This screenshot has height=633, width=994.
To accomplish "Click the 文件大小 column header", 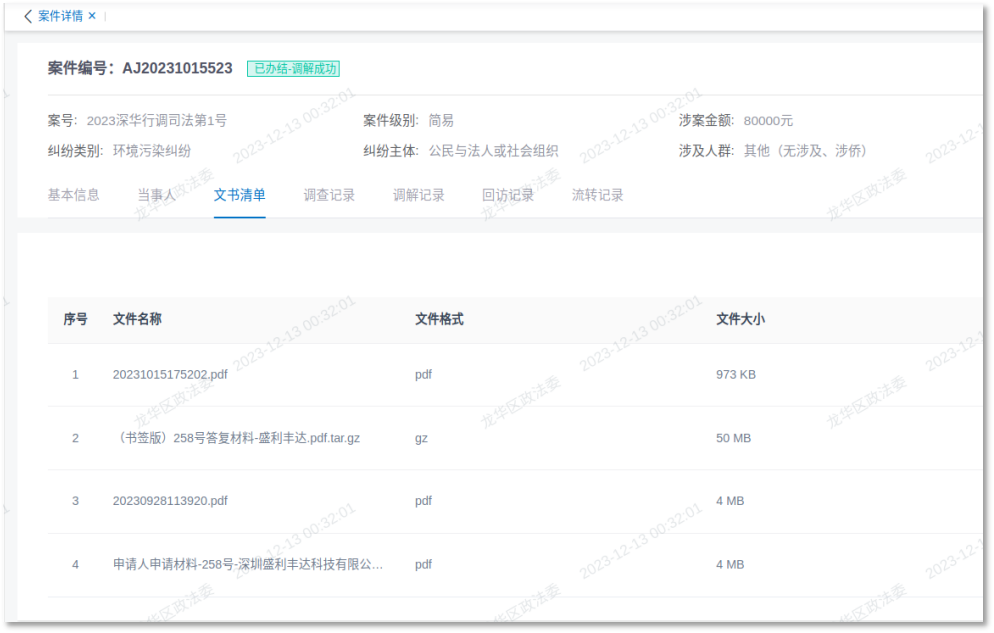I will tap(740, 319).
